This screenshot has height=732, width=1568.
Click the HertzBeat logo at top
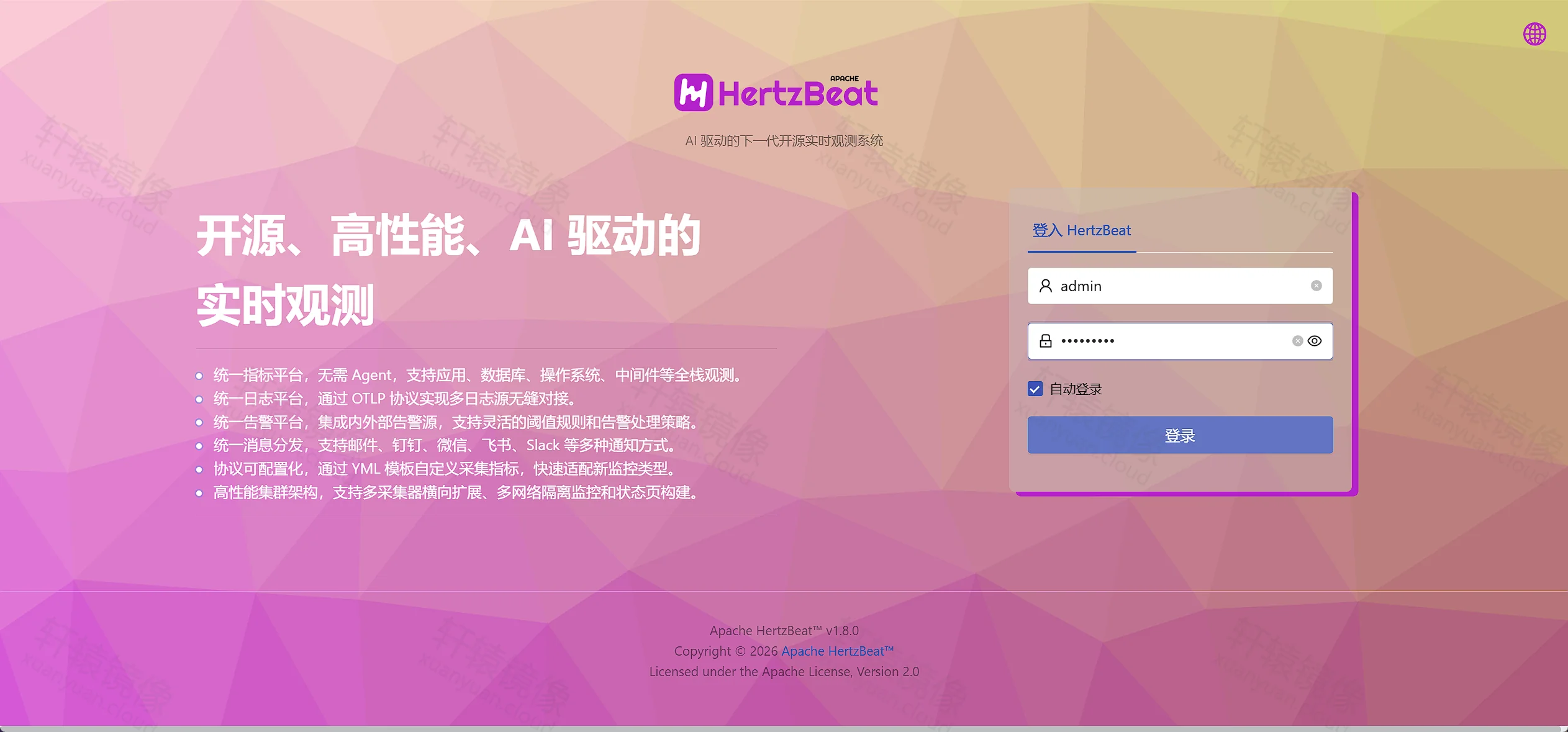tap(776, 93)
